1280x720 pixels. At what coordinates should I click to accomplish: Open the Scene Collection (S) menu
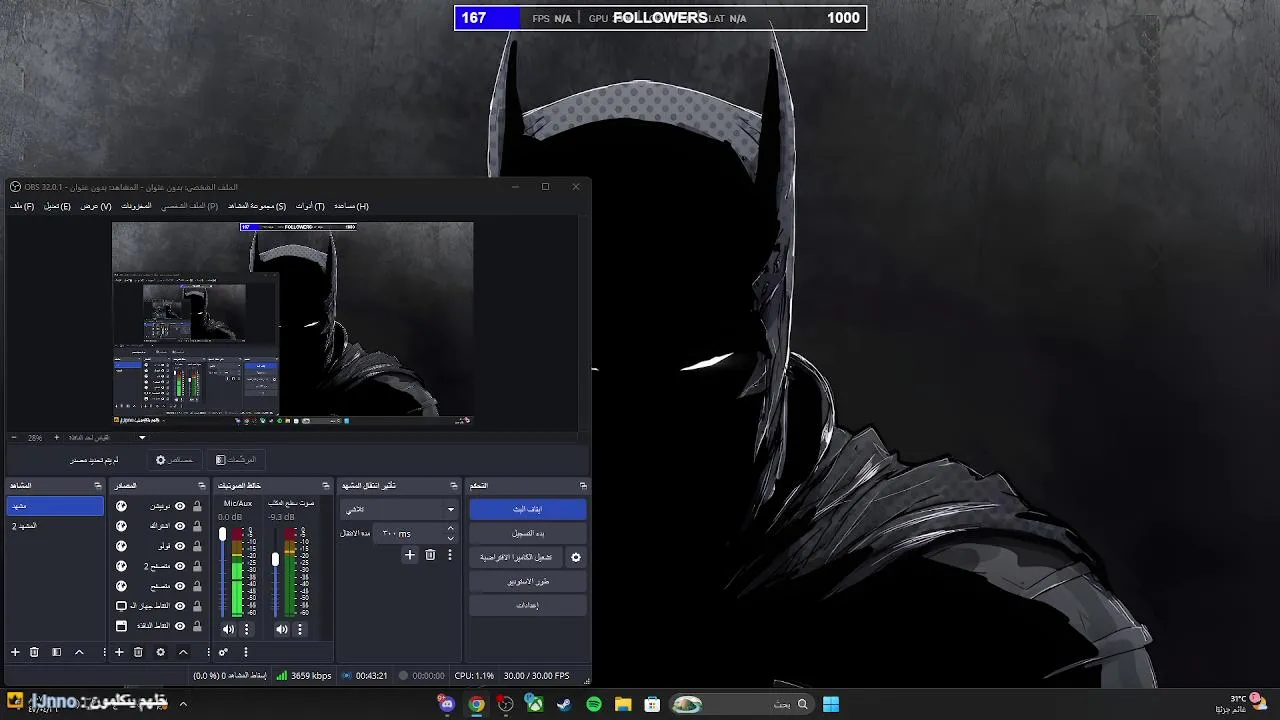[x=257, y=206]
